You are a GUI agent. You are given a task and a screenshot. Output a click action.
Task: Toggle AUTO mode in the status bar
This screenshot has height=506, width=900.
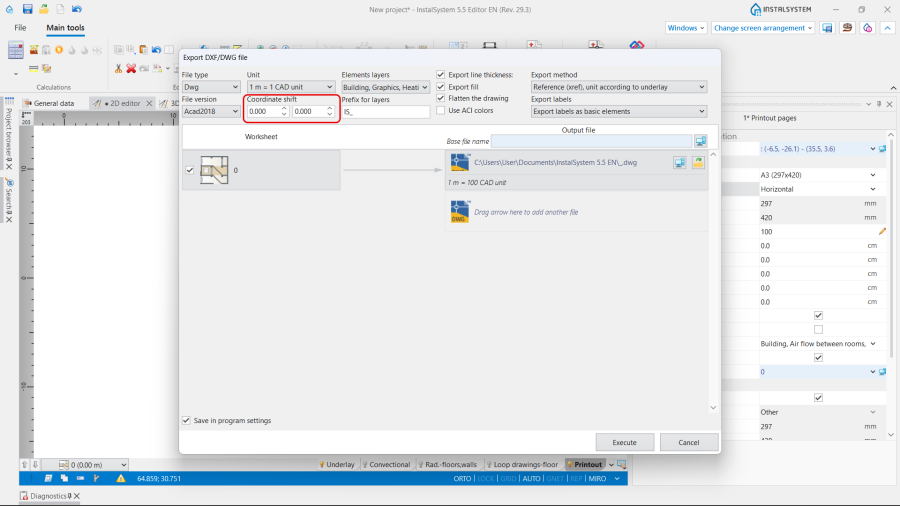coord(531,478)
